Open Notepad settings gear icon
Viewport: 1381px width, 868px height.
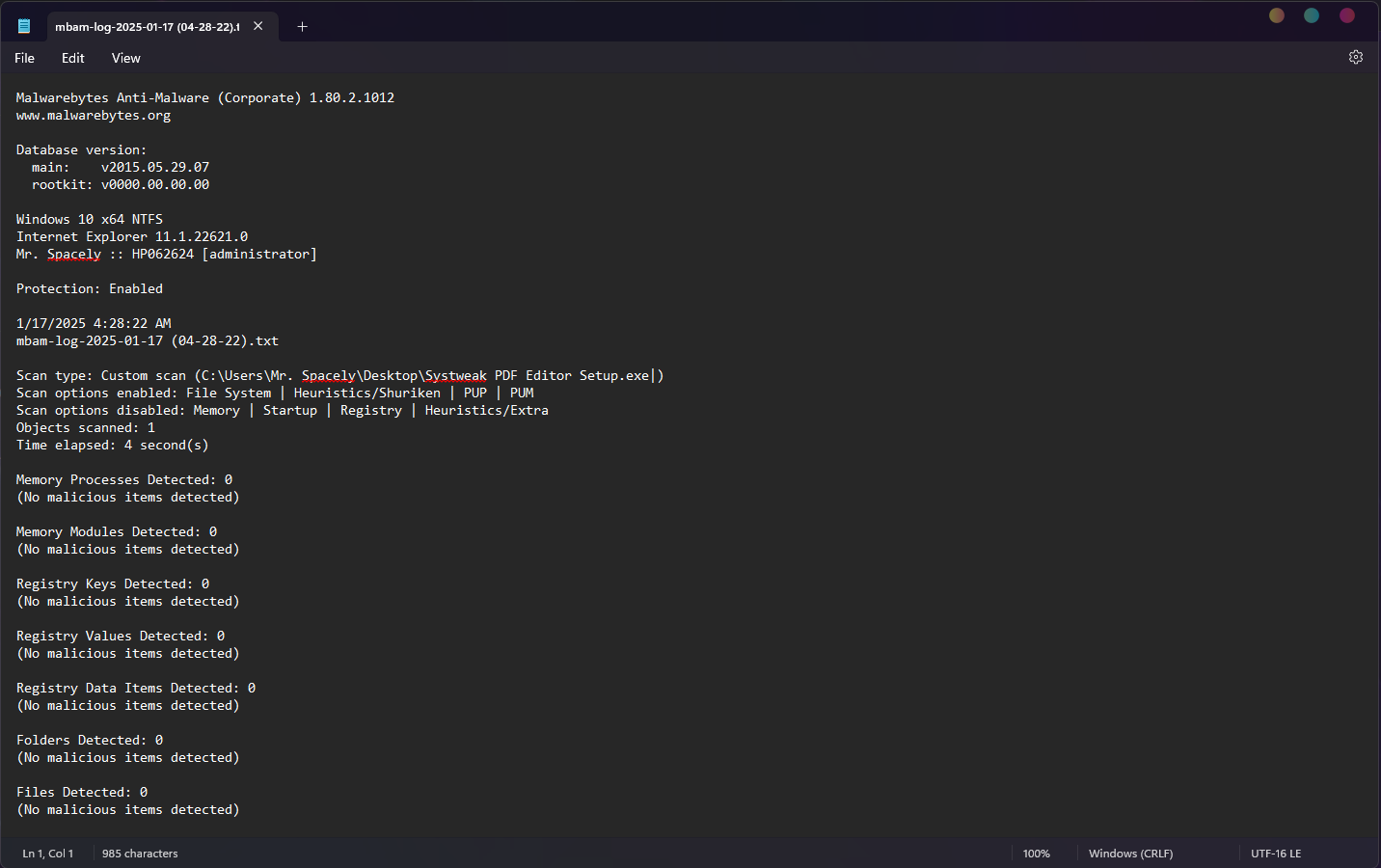(1355, 57)
